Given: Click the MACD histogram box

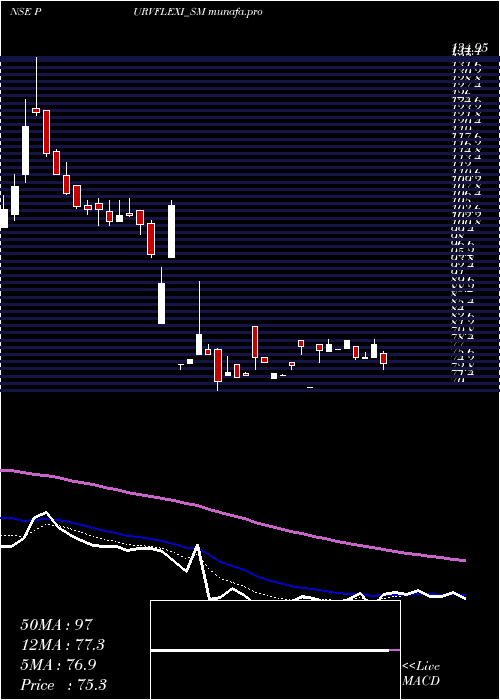Looking at the screenshot, I should click(275, 650).
